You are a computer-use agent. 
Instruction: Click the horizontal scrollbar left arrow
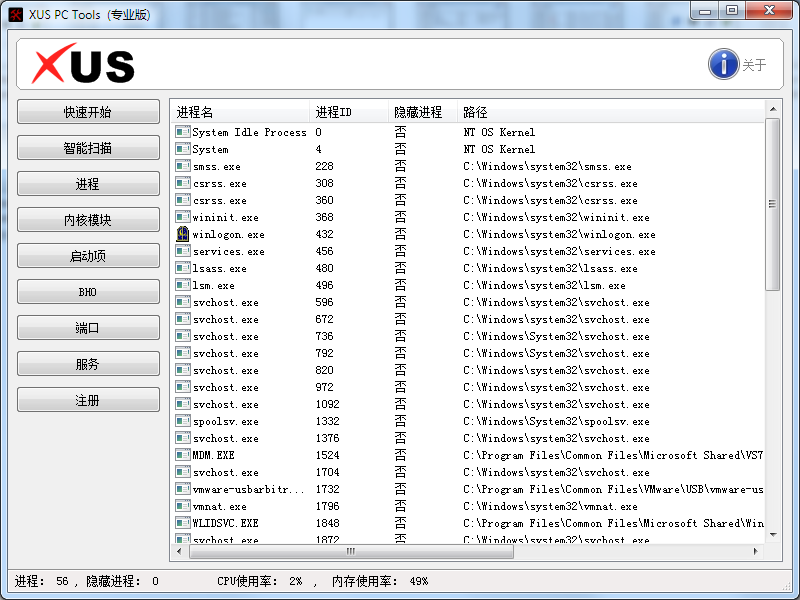(x=179, y=552)
